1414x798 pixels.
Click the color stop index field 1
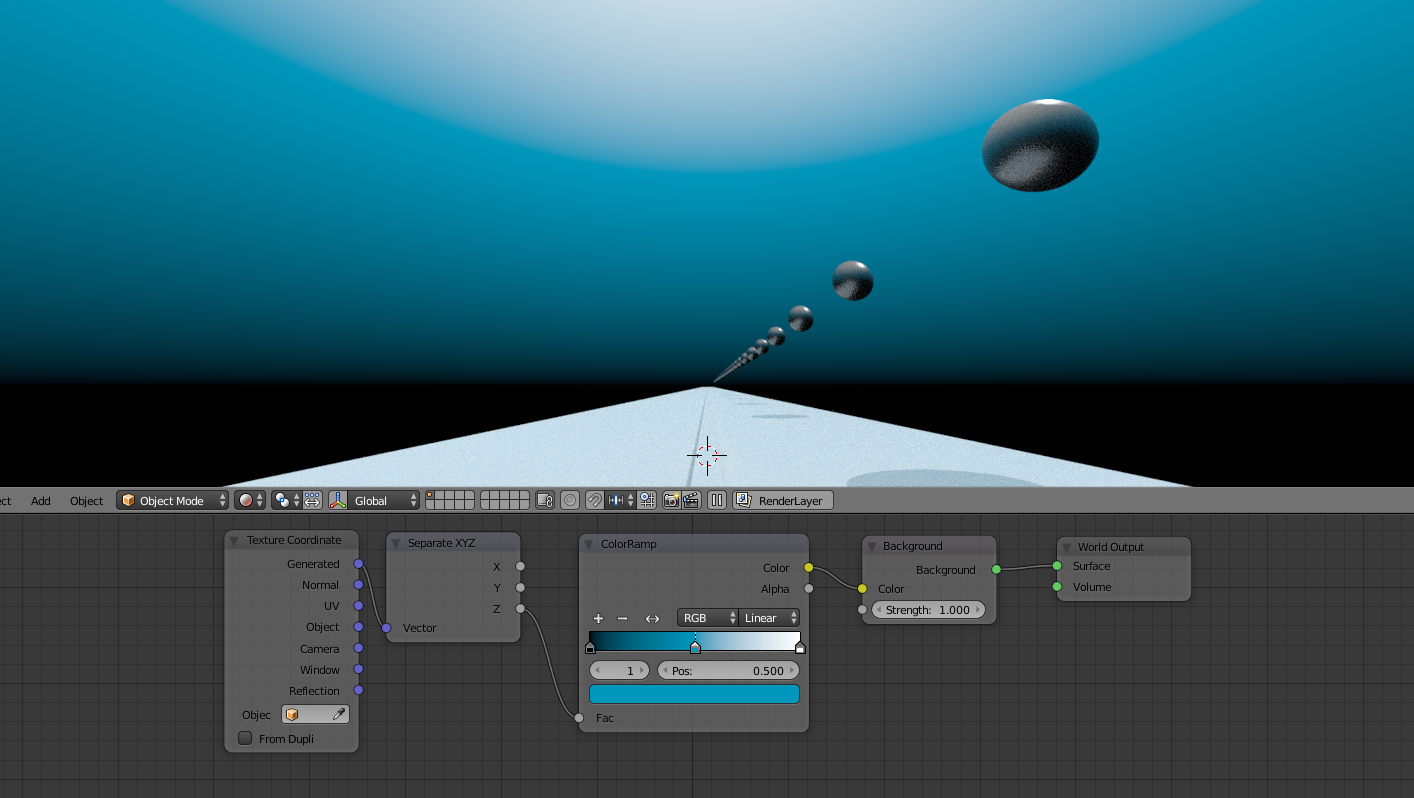coord(620,670)
